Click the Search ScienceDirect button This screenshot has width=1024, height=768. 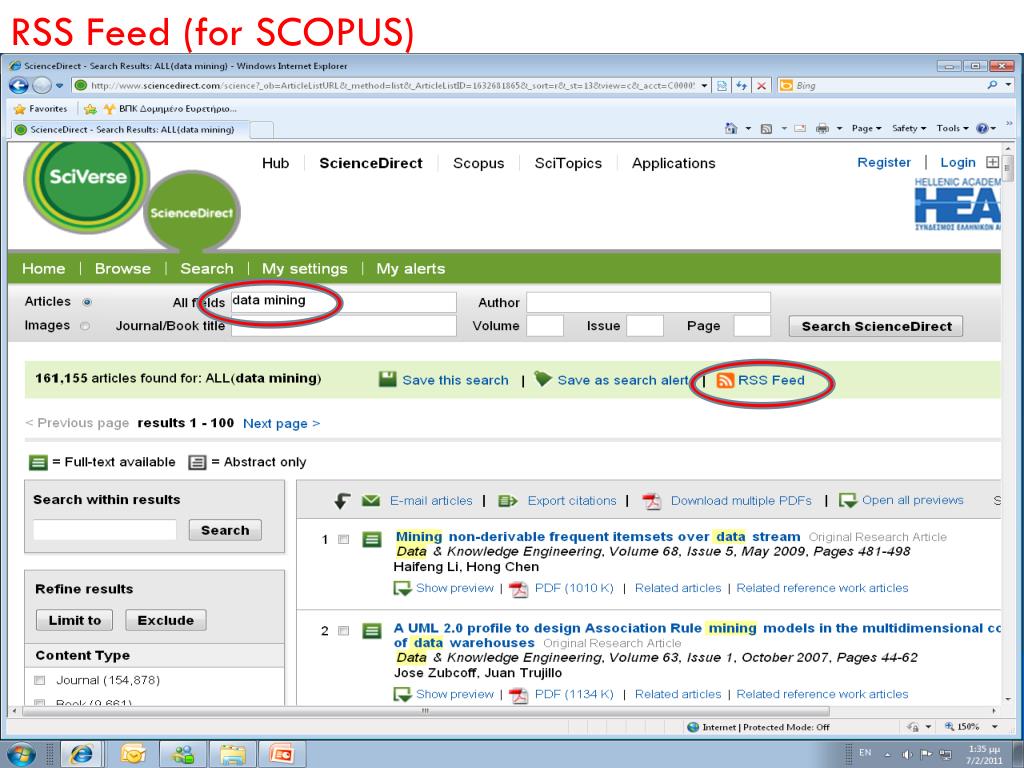point(876,327)
